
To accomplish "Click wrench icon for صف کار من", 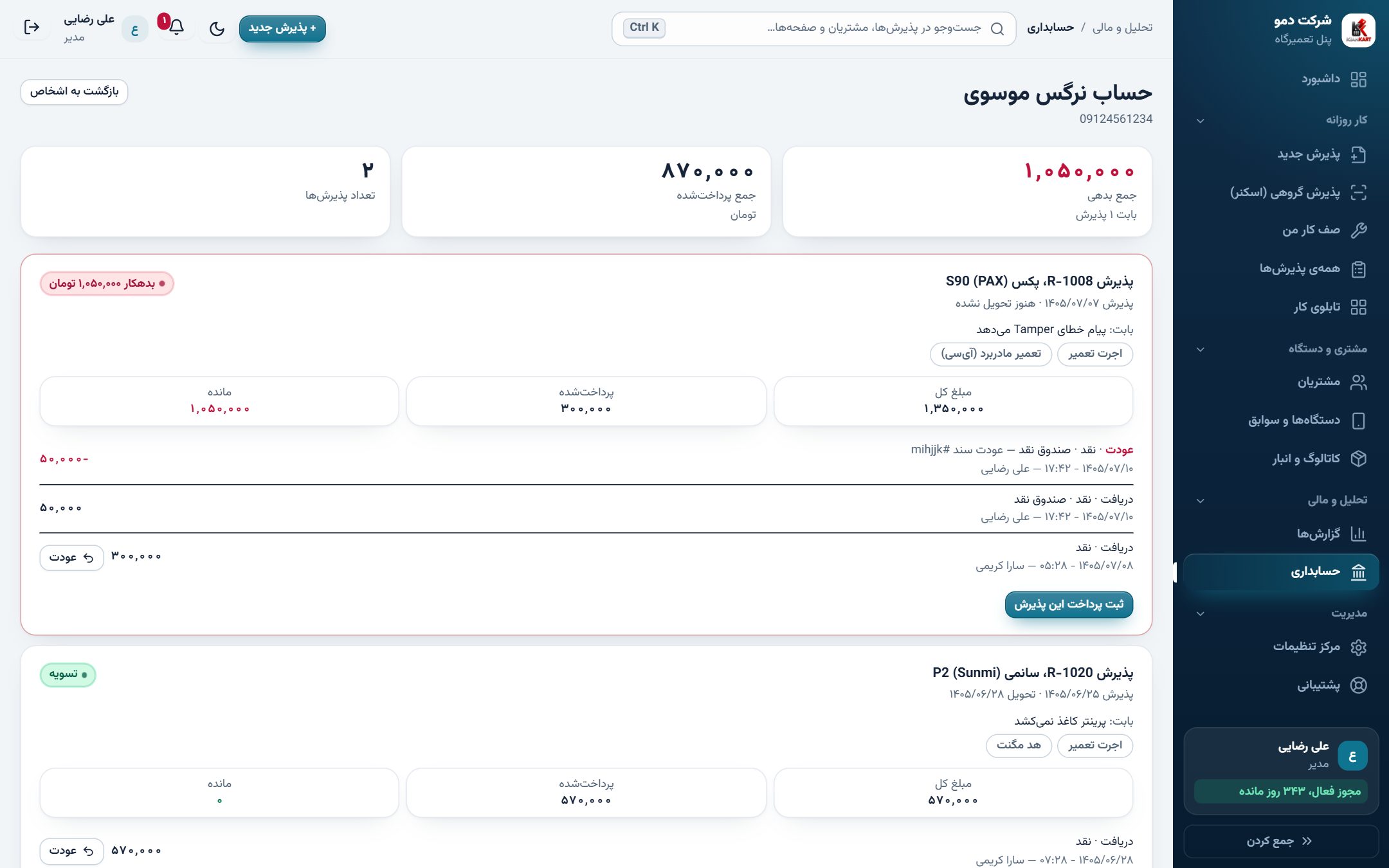I will point(1358,230).
